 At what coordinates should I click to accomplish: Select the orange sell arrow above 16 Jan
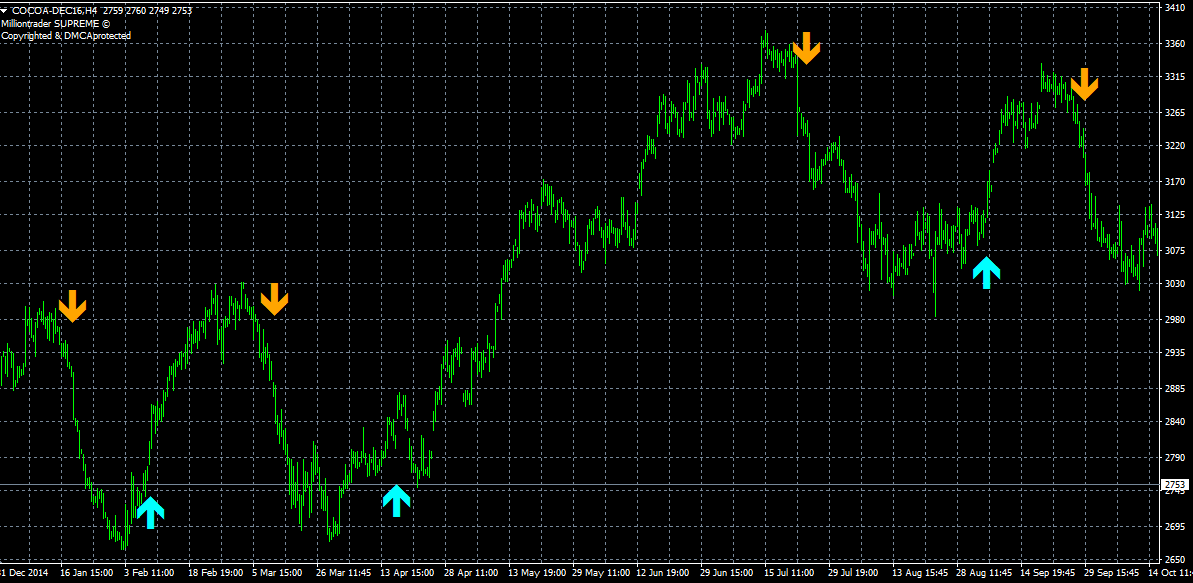point(73,306)
